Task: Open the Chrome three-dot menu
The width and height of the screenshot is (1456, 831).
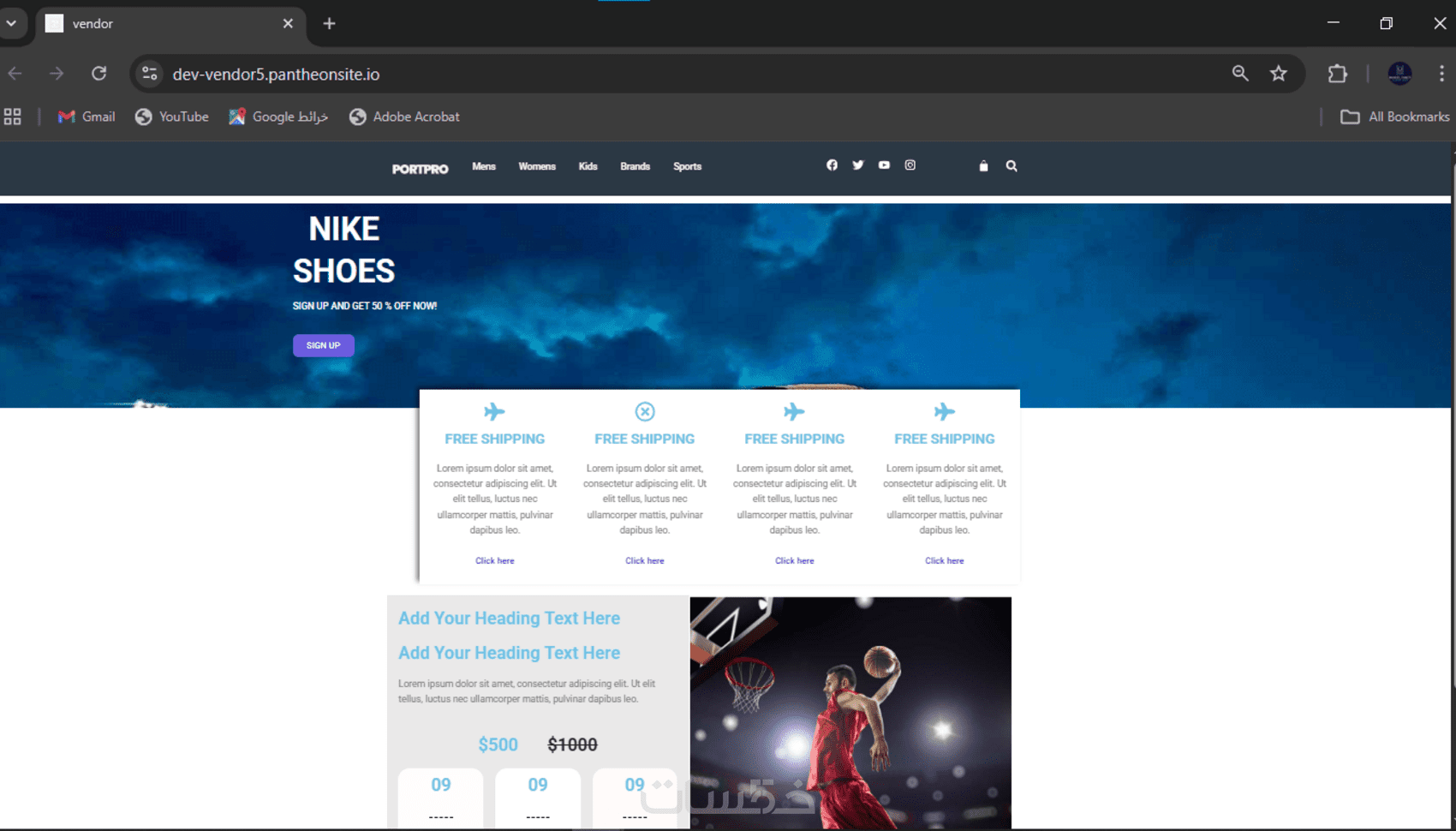Action: click(1441, 74)
